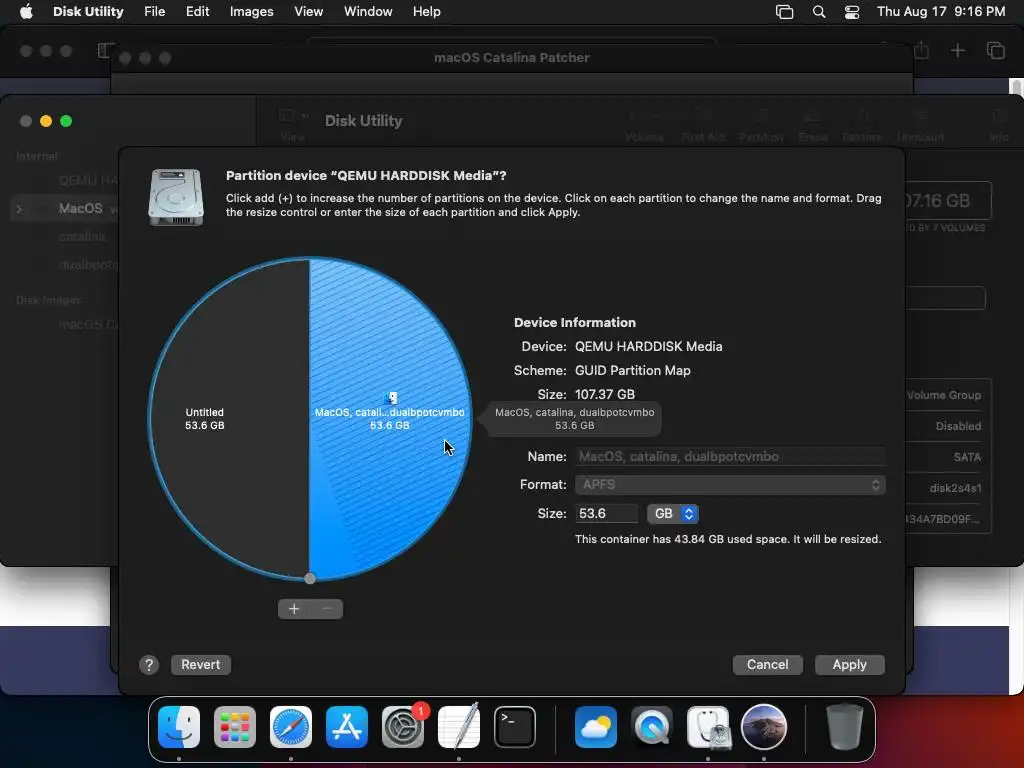The width and height of the screenshot is (1024, 768).
Task: Click the Cancel button
Action: point(767,665)
